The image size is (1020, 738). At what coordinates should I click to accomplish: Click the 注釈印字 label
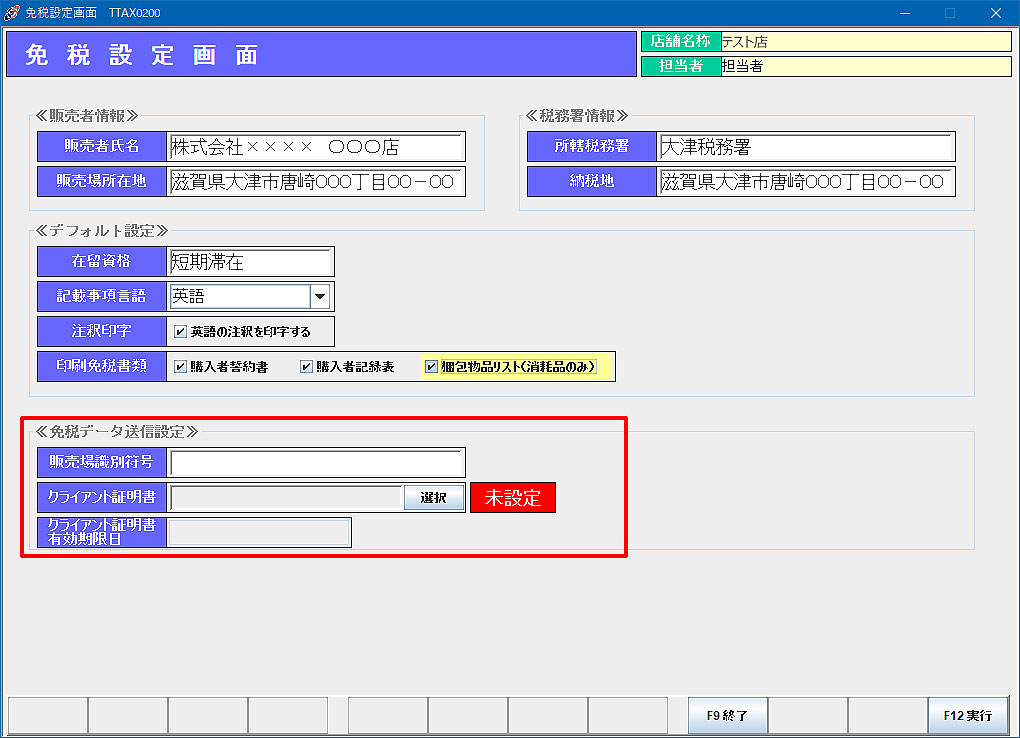(102, 332)
